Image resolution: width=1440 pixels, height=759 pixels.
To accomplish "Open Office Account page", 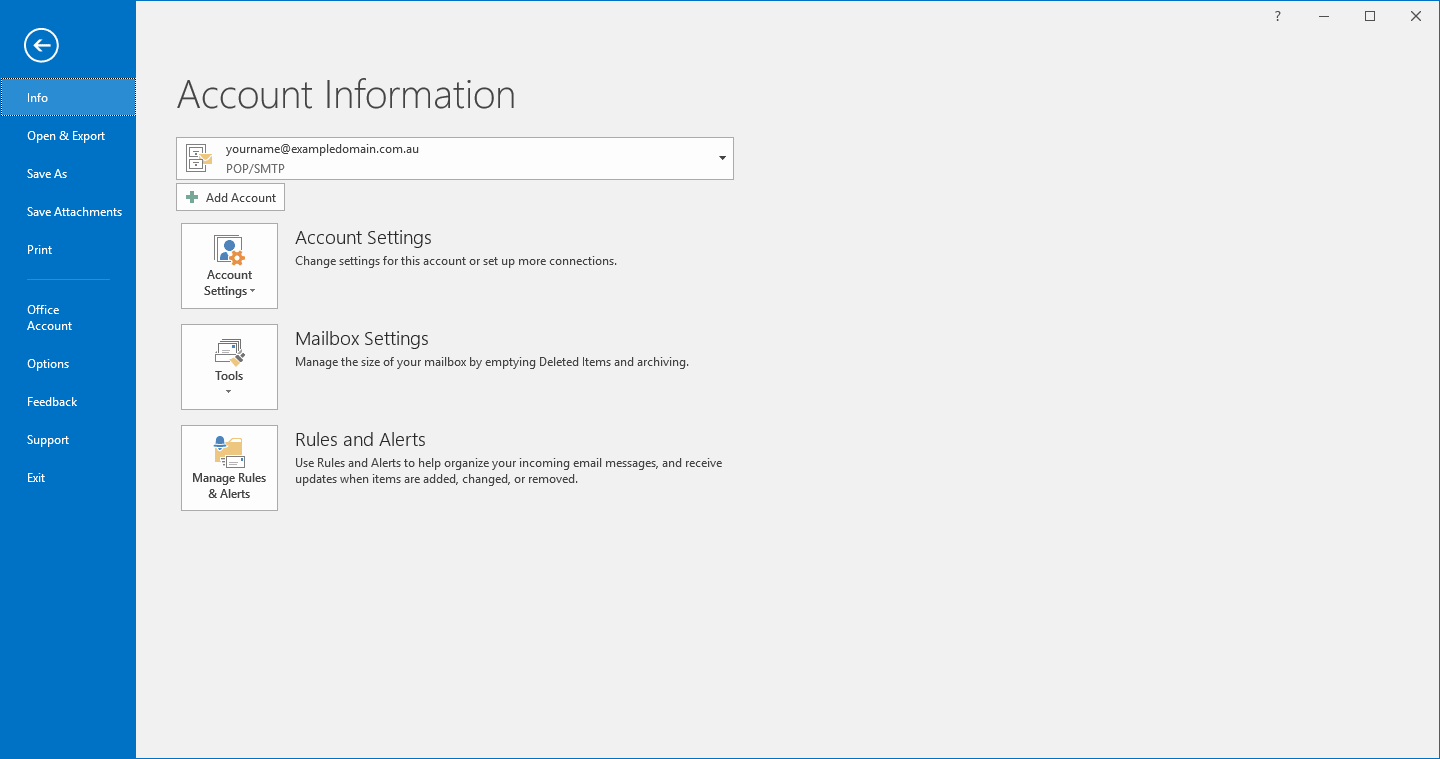I will [x=49, y=318].
